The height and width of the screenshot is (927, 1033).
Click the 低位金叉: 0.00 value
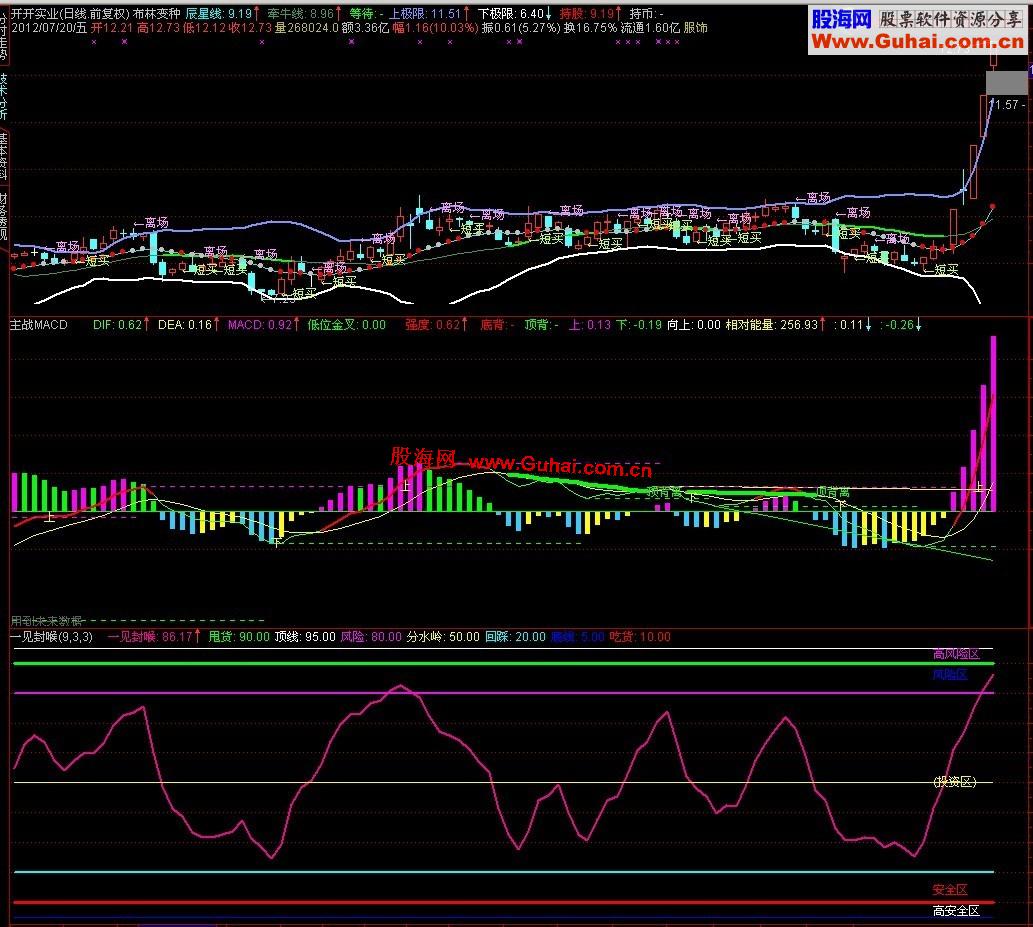pyautogui.click(x=347, y=325)
